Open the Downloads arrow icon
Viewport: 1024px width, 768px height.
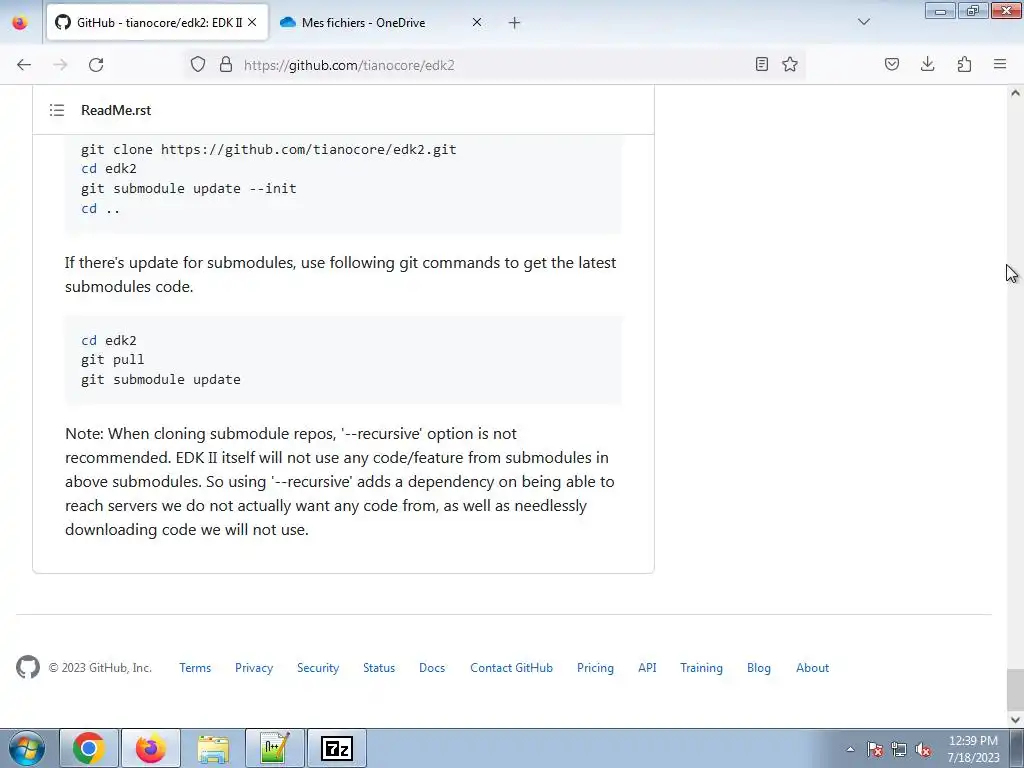coord(927,64)
